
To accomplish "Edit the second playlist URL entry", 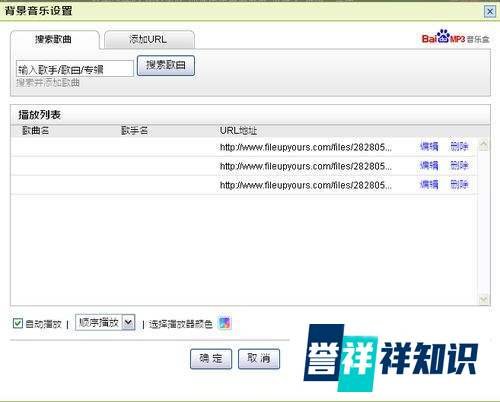I will 429,165.
